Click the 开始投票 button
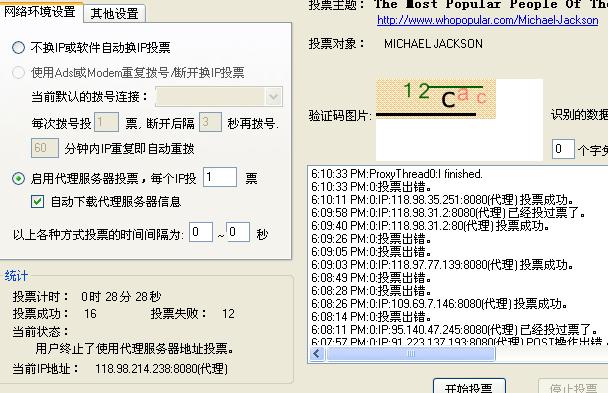The image size is (608, 393). pos(469,388)
